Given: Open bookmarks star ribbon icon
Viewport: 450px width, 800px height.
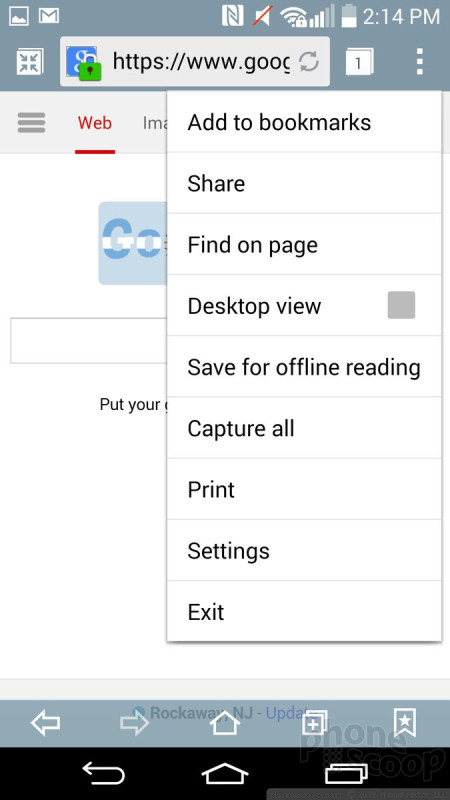Looking at the screenshot, I should click(405, 722).
